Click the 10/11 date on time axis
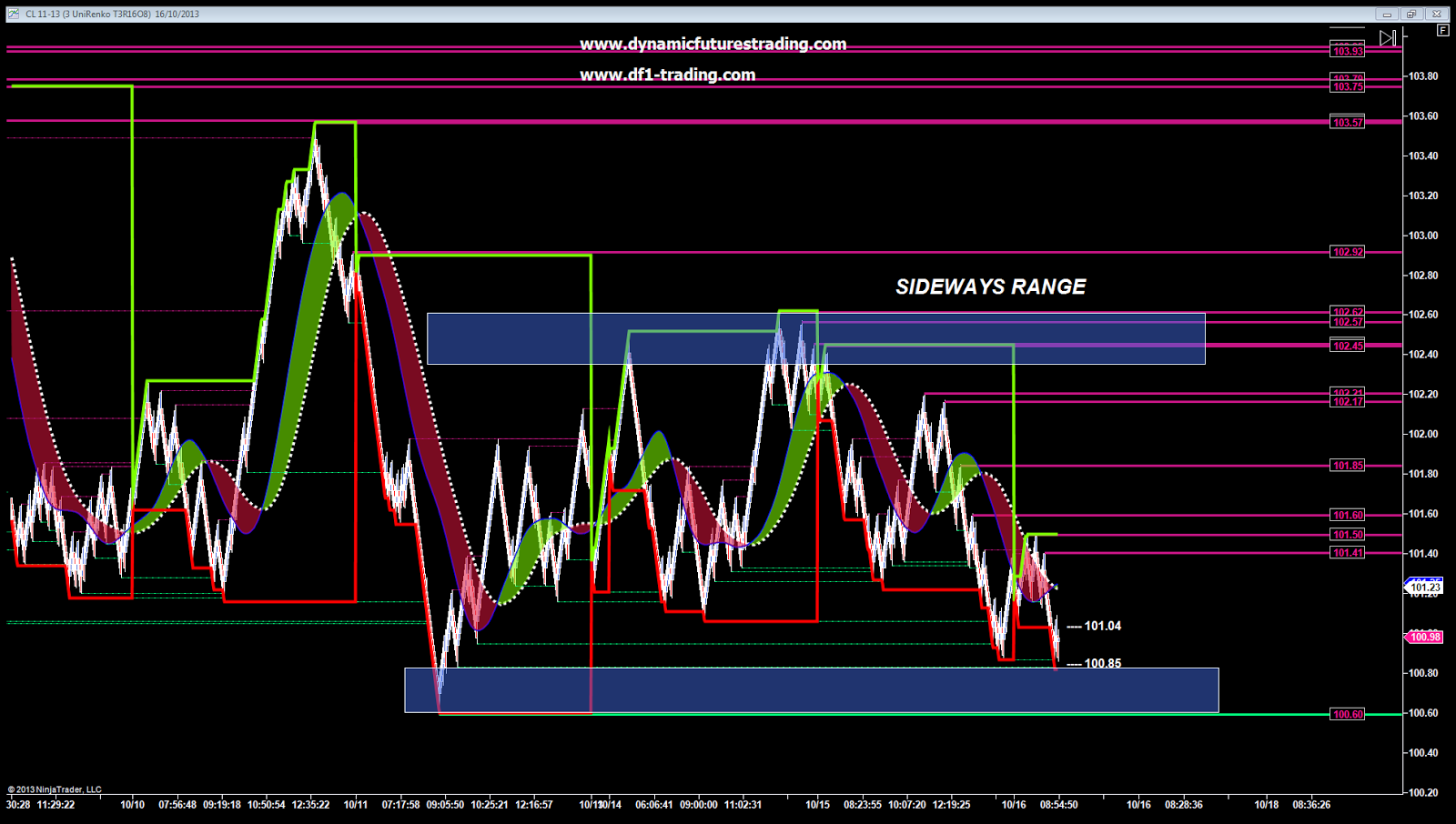Viewport: 1456px width, 824px height. point(356,805)
